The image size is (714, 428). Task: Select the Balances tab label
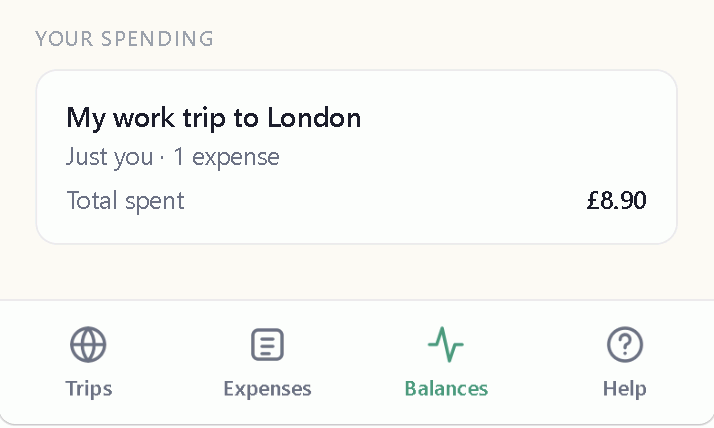point(446,389)
